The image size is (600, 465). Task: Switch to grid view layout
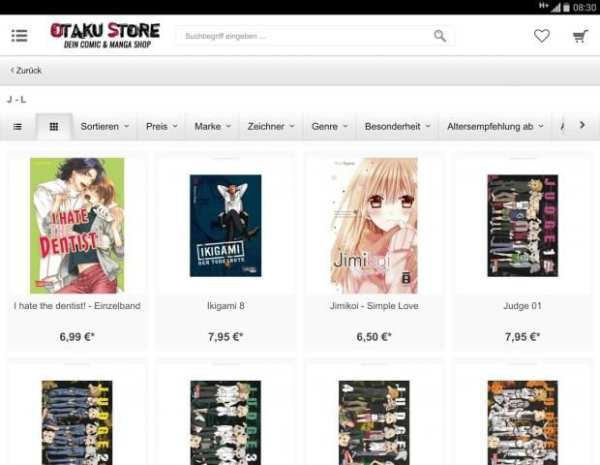click(54, 127)
